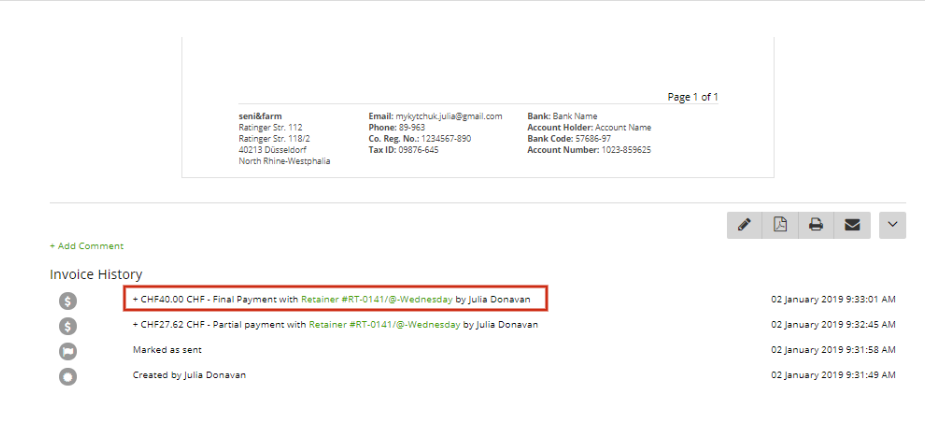The image size is (925, 433).
Task: Click the pencil edit invoice icon
Action: [744, 225]
